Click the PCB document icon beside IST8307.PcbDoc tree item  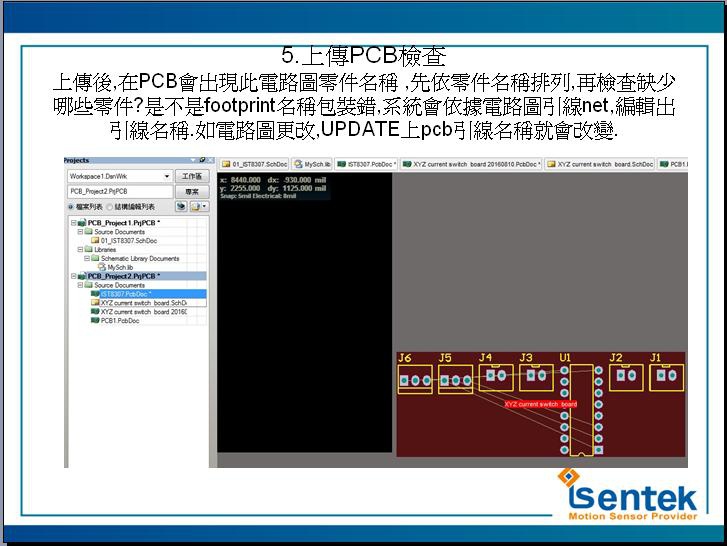95,294
